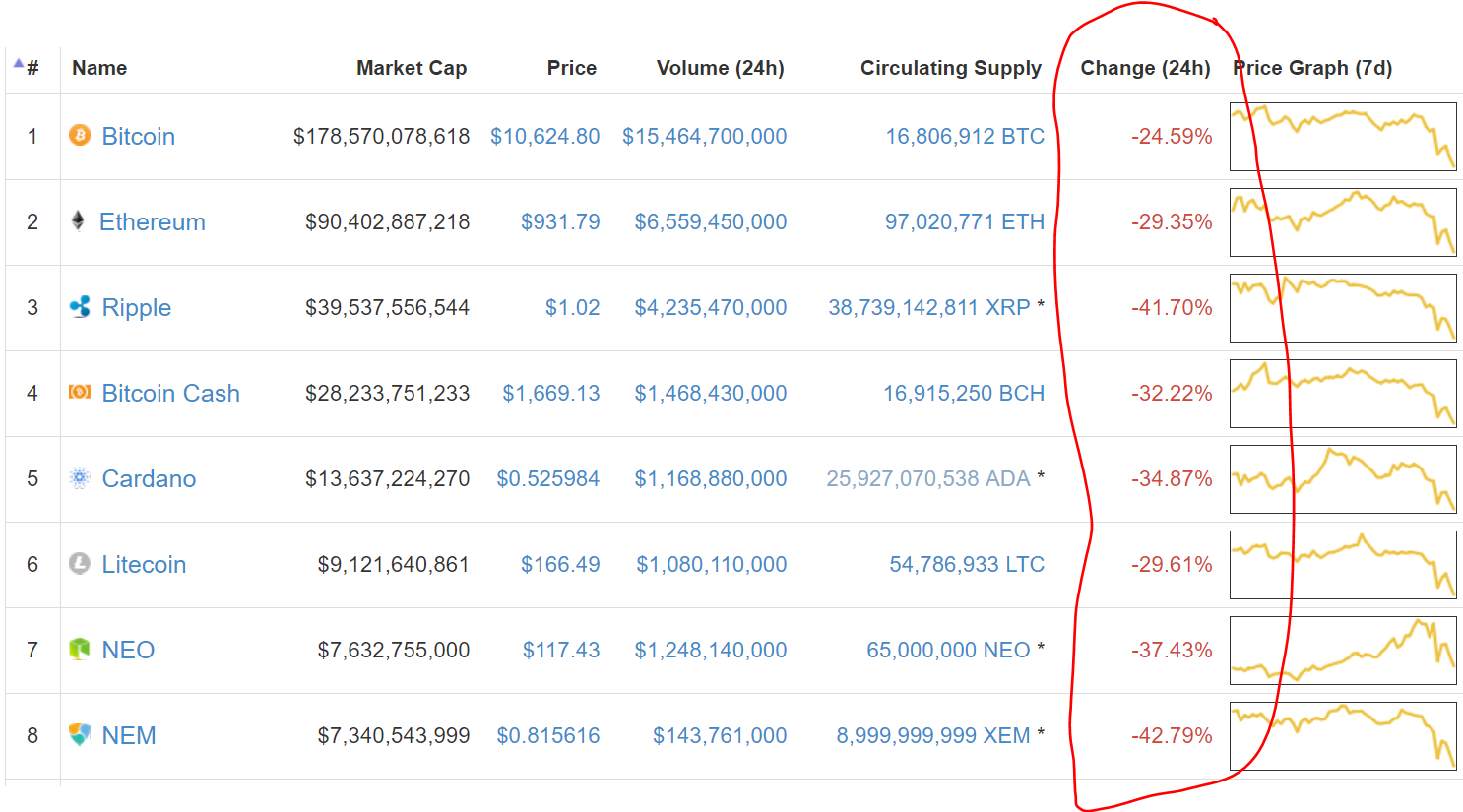Click Ethereum volume $6,559,450,000
The height and width of the screenshot is (812, 1463).
[711, 222]
